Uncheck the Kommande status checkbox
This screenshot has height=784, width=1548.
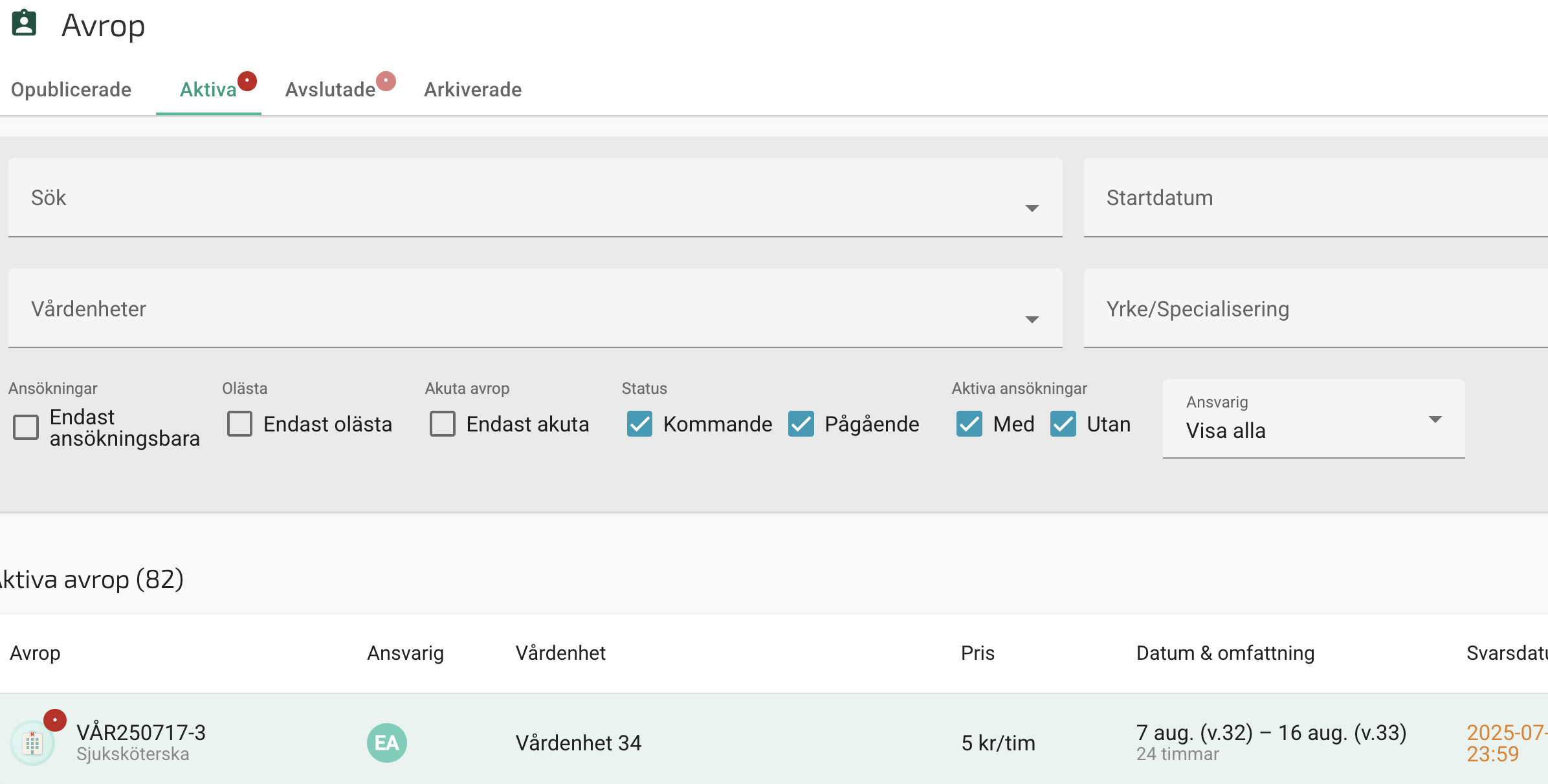(639, 424)
